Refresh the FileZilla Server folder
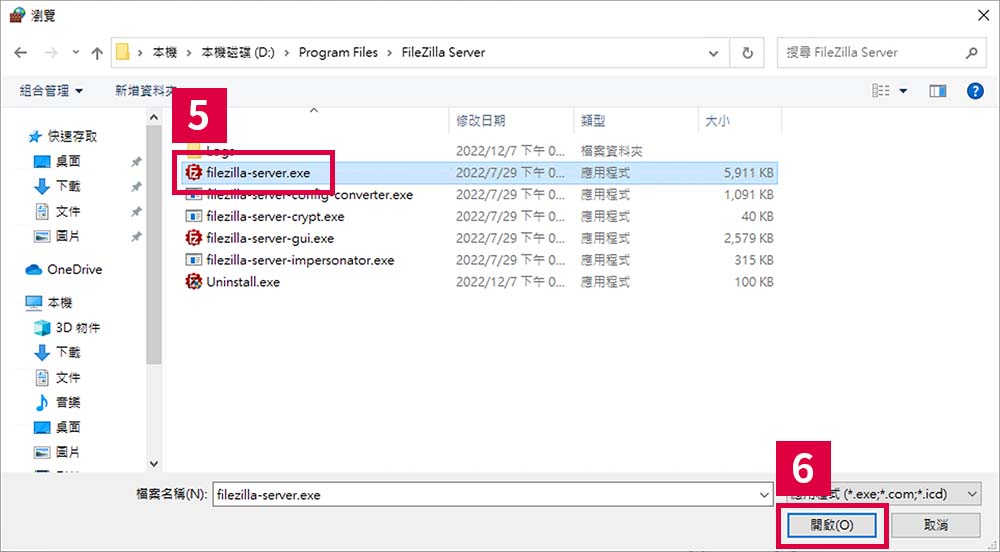This screenshot has height=552, width=1000. [747, 53]
